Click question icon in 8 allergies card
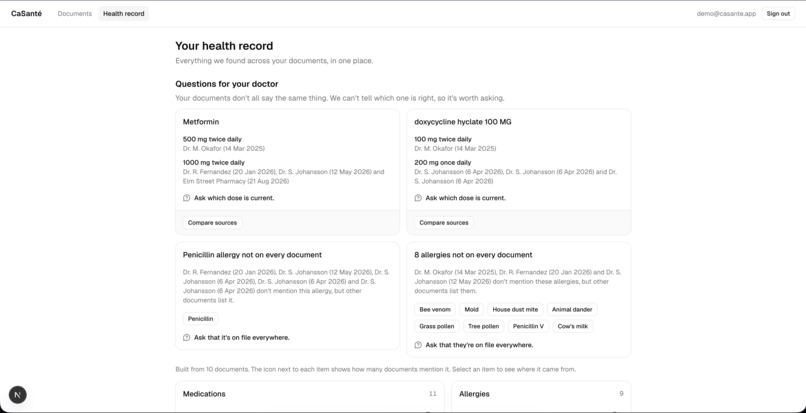 point(418,345)
